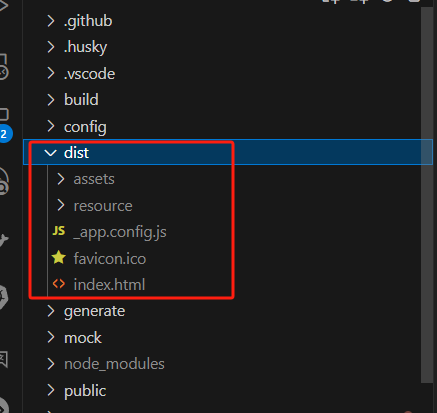Click the index.html code brackets icon

(x=59, y=284)
